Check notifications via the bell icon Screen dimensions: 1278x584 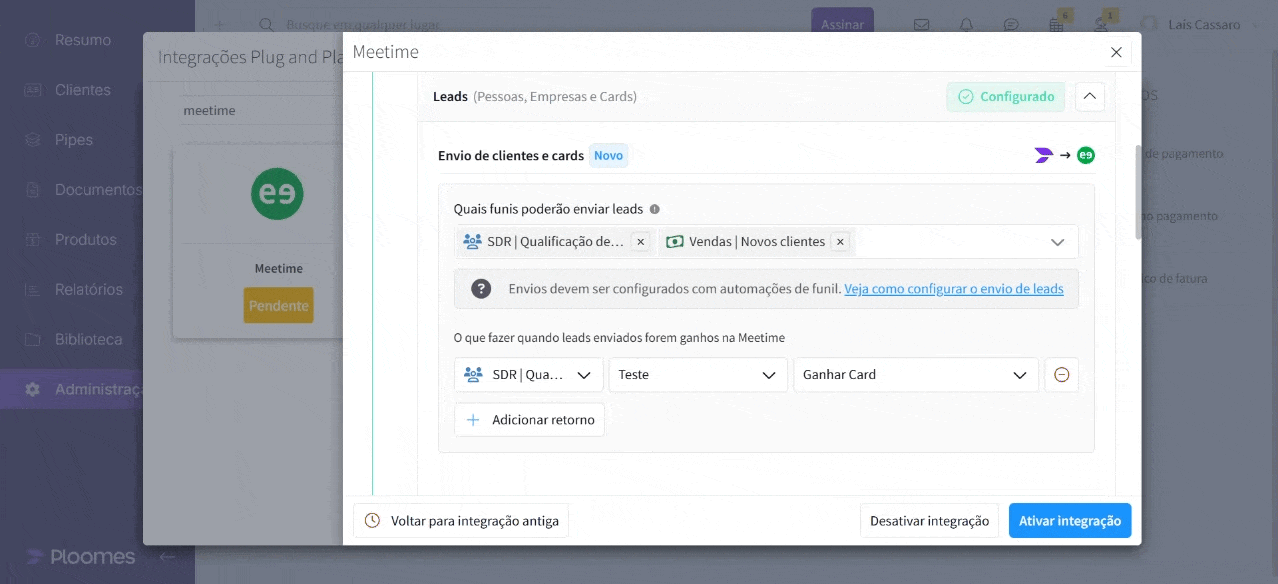point(966,24)
